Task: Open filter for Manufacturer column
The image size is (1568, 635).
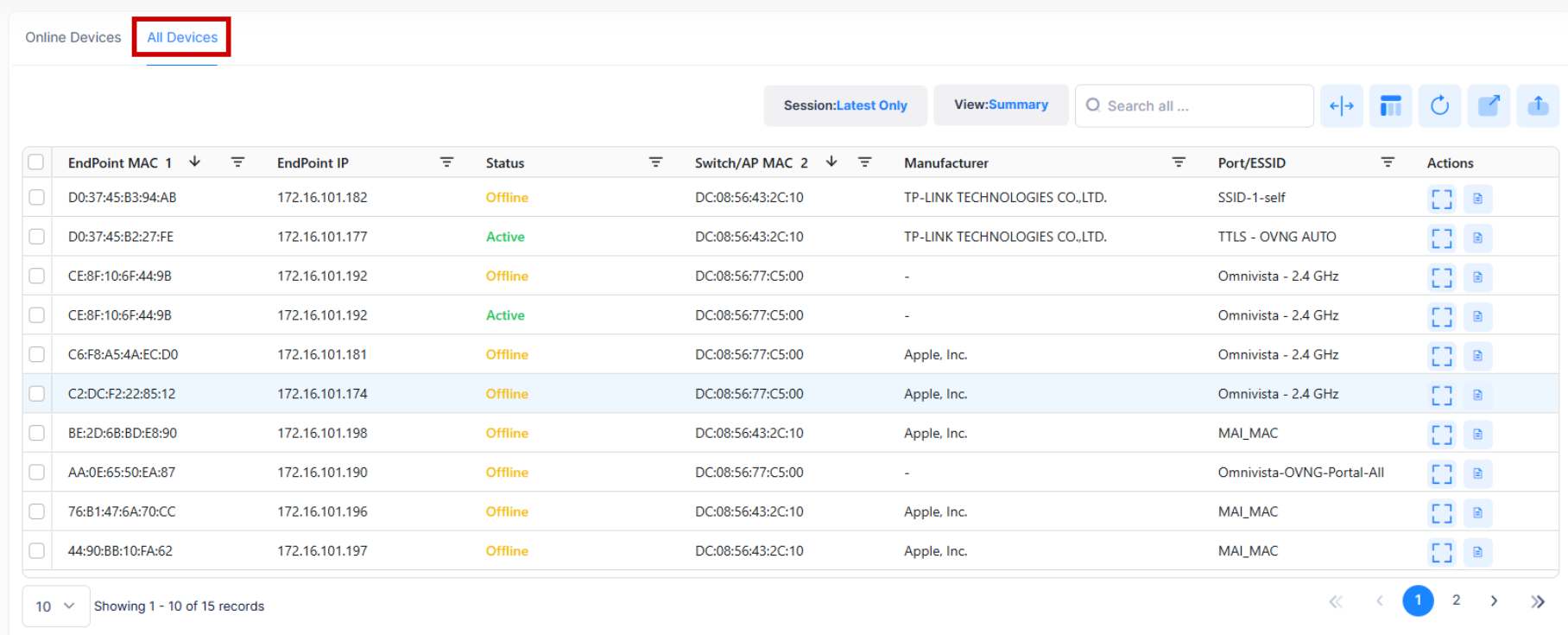Action: coord(1178,162)
